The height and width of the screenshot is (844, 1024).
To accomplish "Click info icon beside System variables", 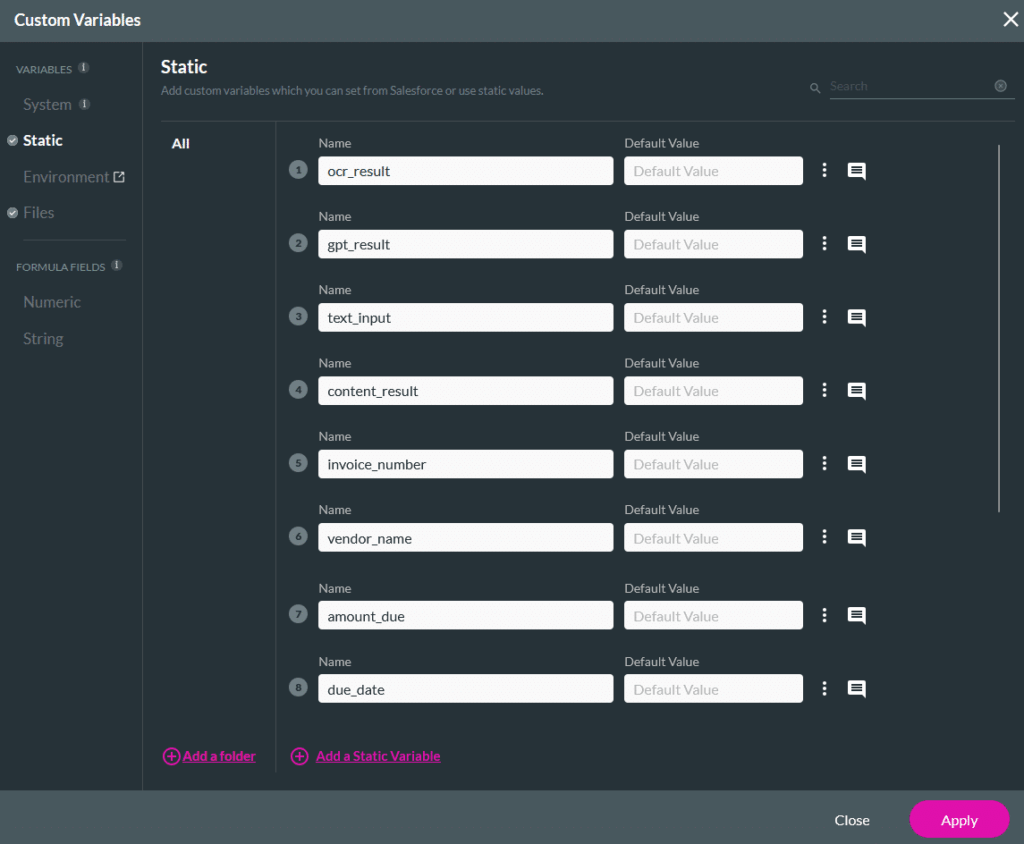I will pos(85,104).
